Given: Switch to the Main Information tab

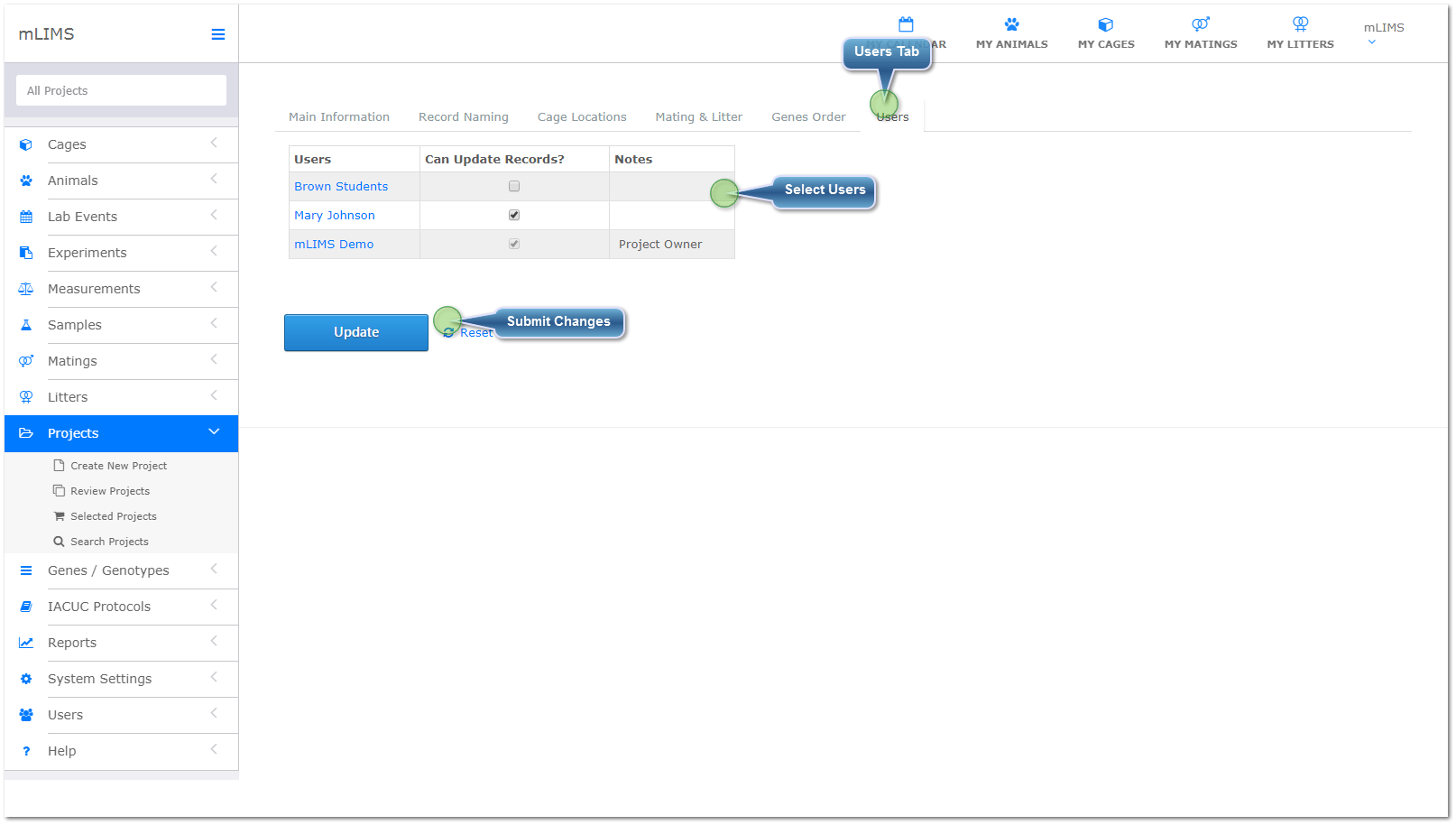Looking at the screenshot, I should click(339, 117).
